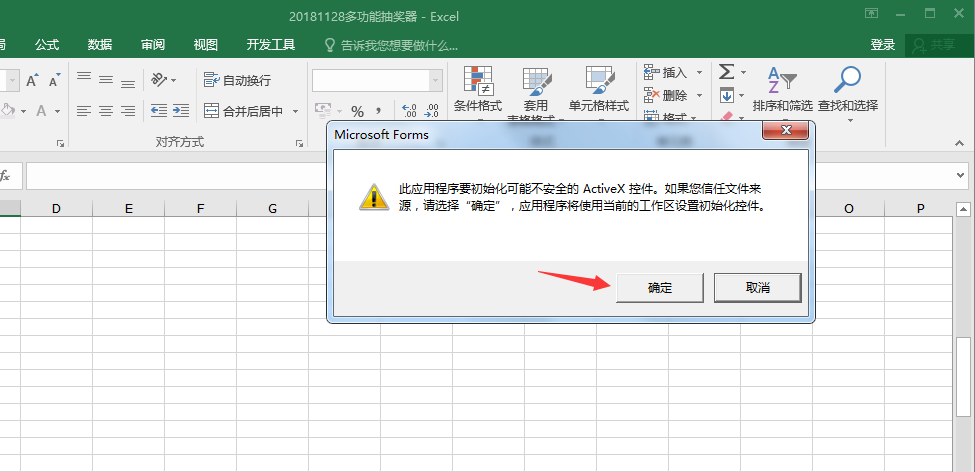Click the font color A icon
The image size is (975, 472).
tap(41, 111)
